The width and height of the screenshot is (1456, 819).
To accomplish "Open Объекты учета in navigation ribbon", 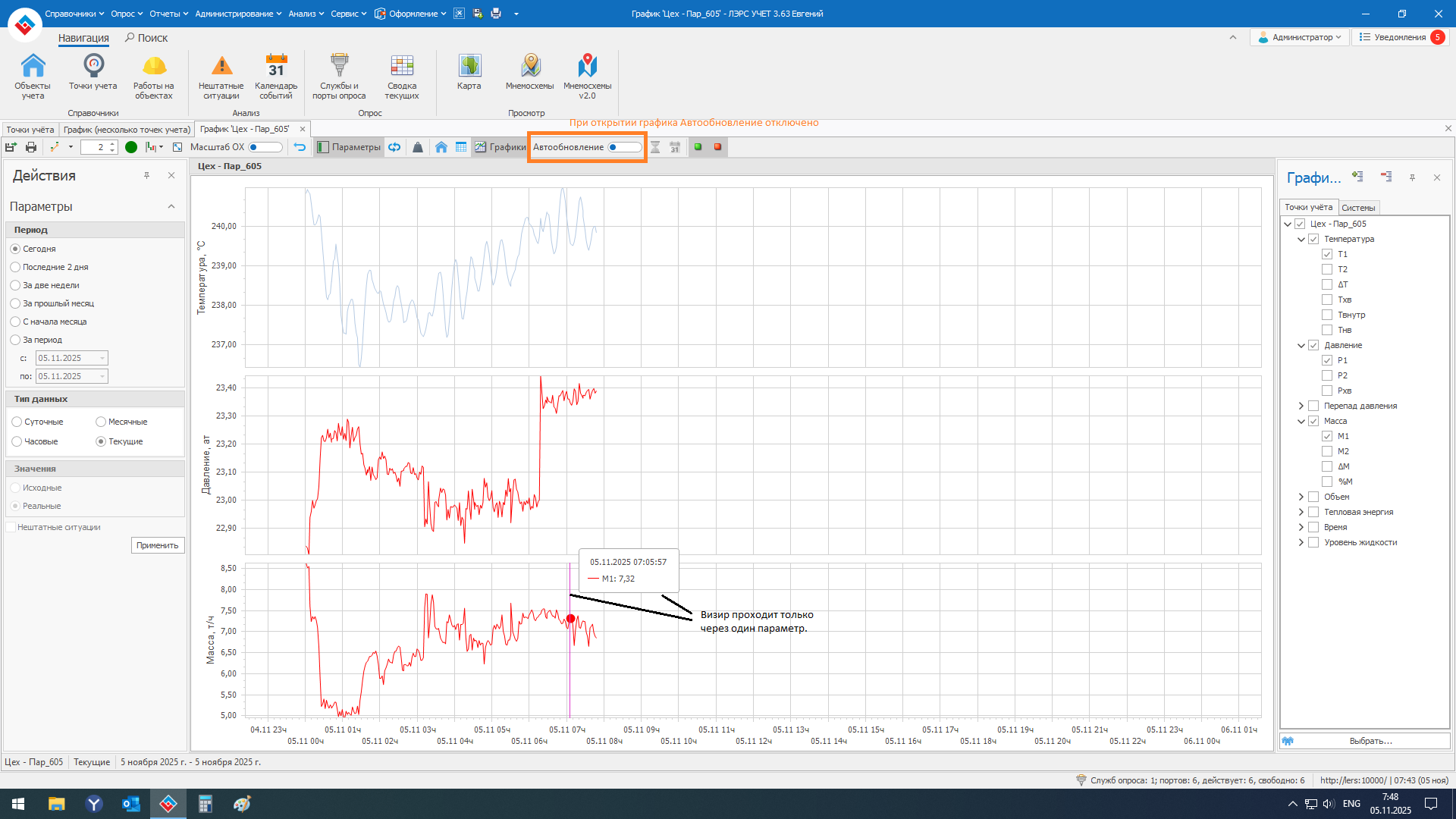I will [33, 76].
